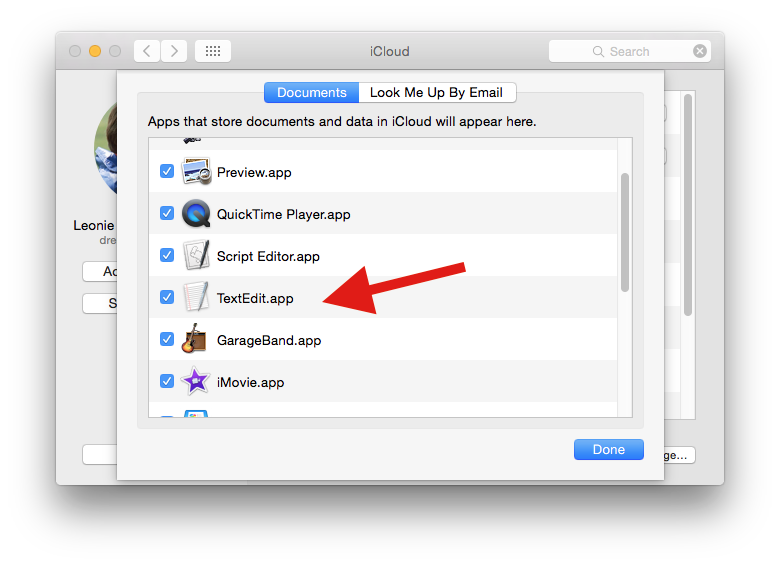Click the Preview.app icon
This screenshot has height=565, width=780.
196,172
